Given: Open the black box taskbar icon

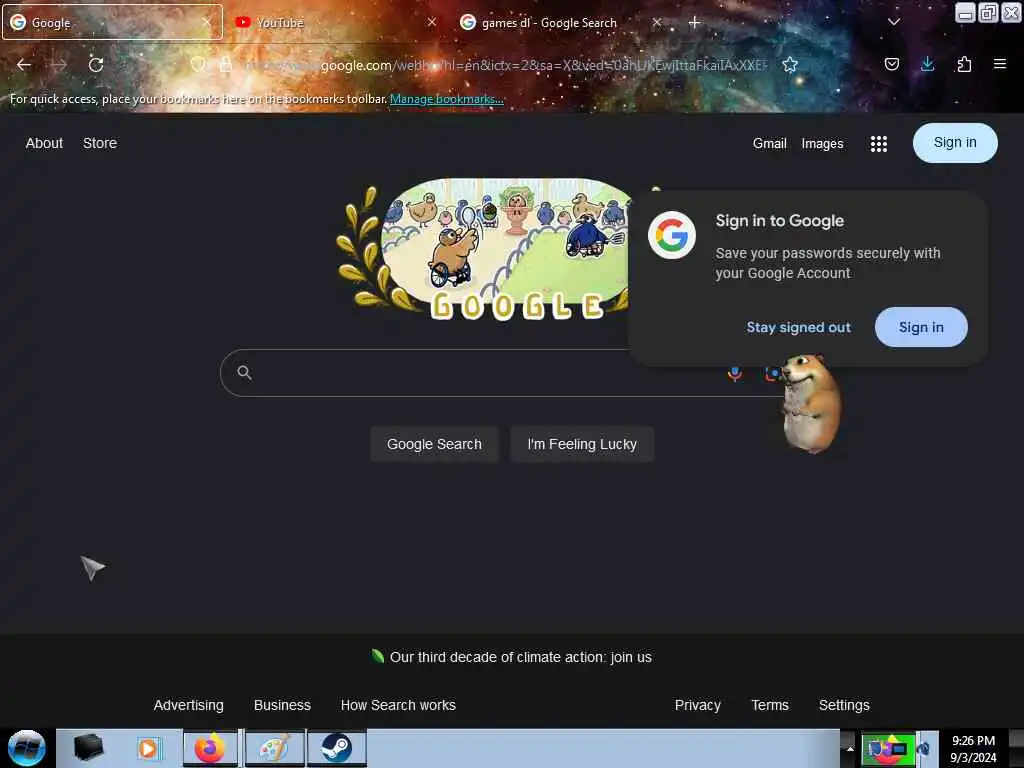Looking at the screenshot, I should [88, 748].
